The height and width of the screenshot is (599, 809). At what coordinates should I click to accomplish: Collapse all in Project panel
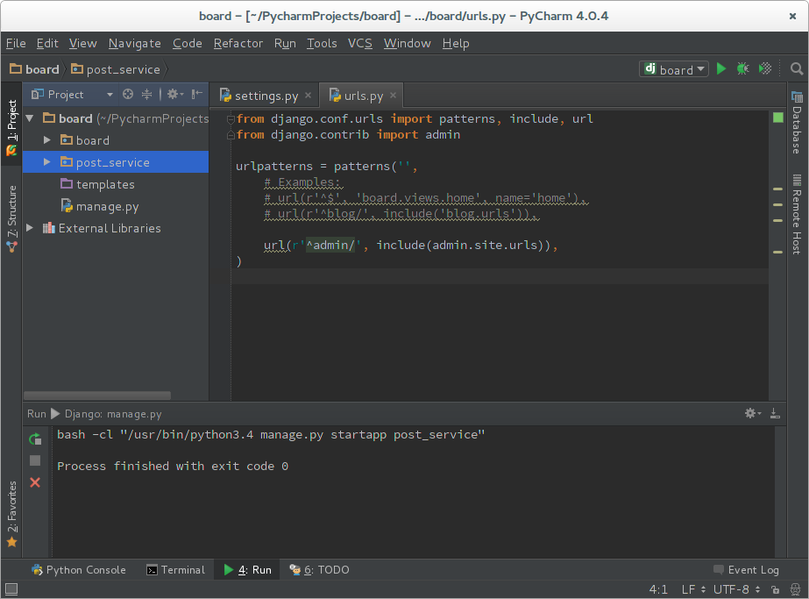(x=147, y=94)
